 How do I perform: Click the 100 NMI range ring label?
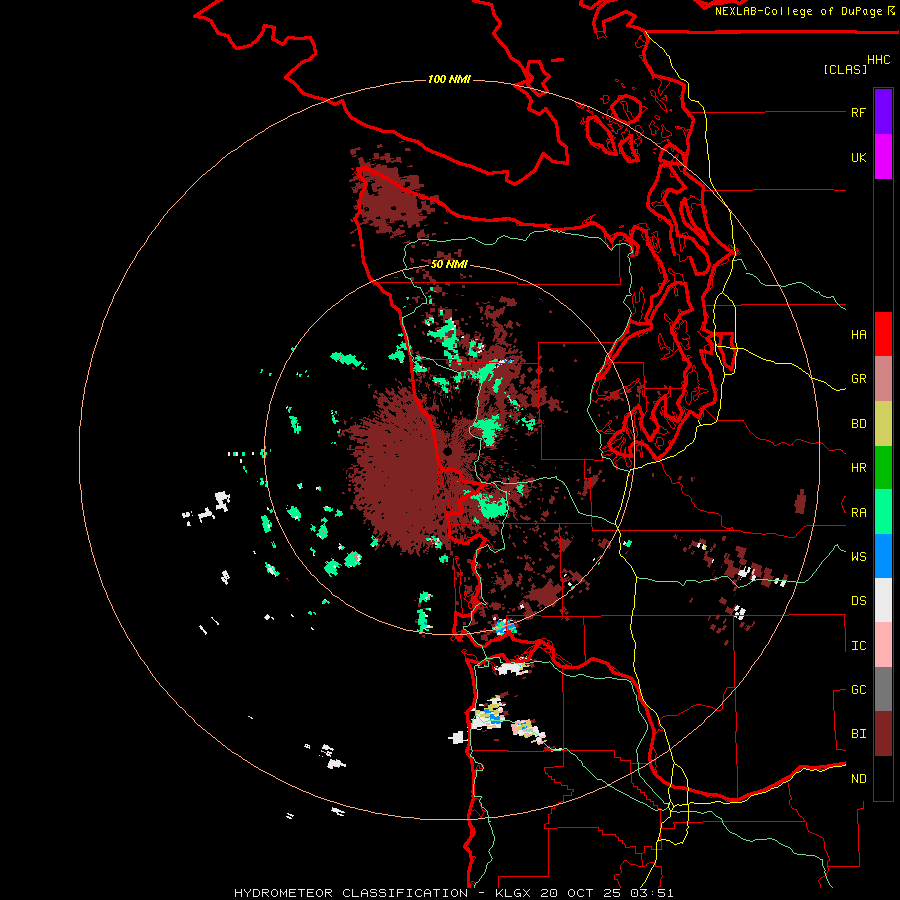coord(449,79)
